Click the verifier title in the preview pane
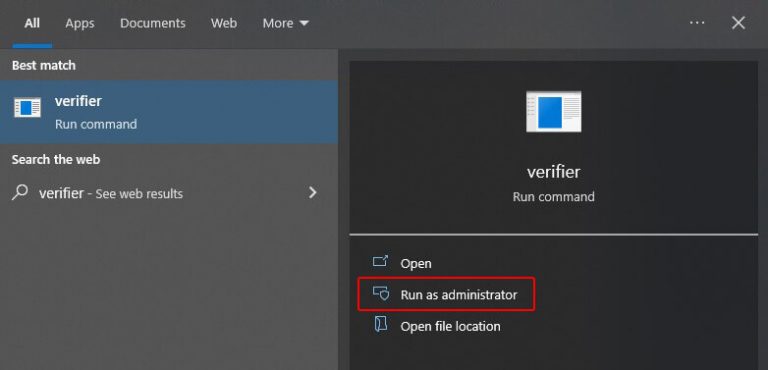This screenshot has height=370, width=768. [553, 172]
